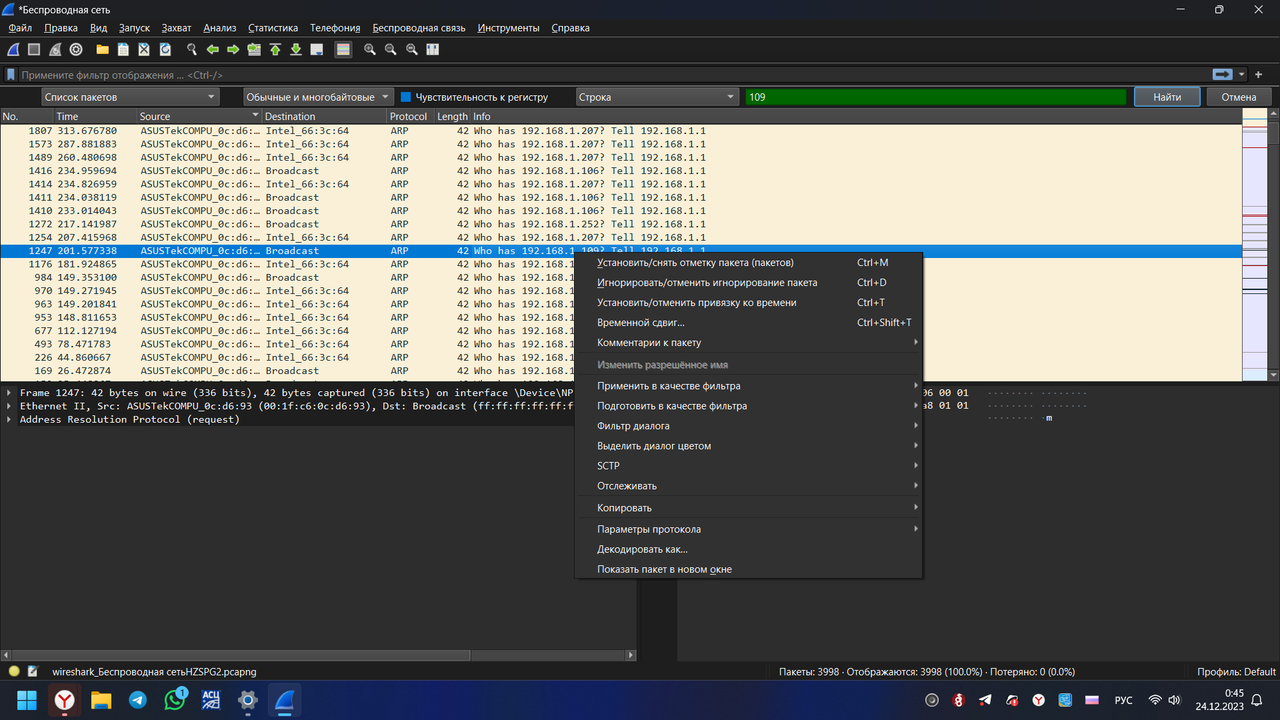Zoom in on the packet list text
The height and width of the screenshot is (720, 1280).
pyautogui.click(x=370, y=49)
